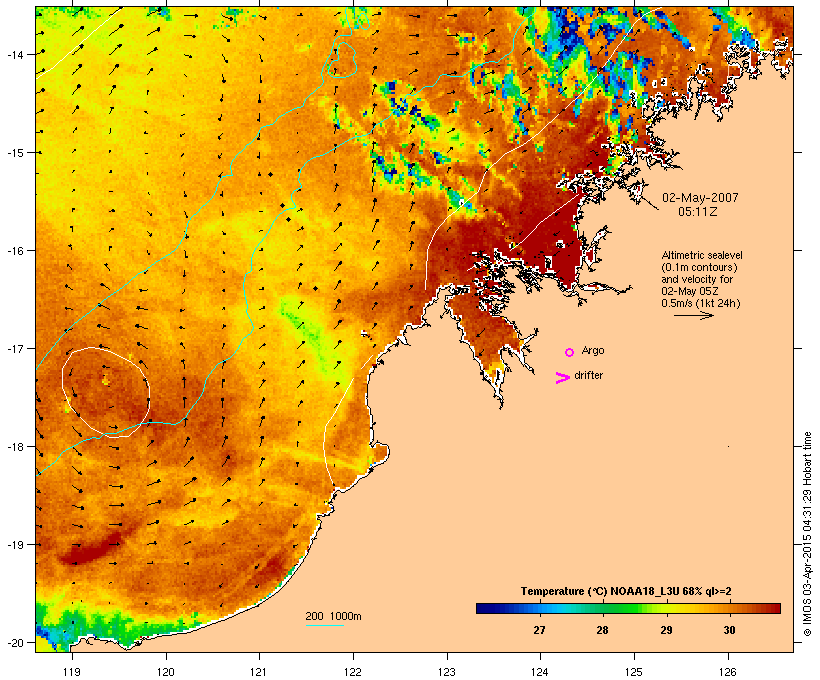Screen dimensions: 820x680
Task: Click the 'and velocity for' caption line
Action: (697, 279)
